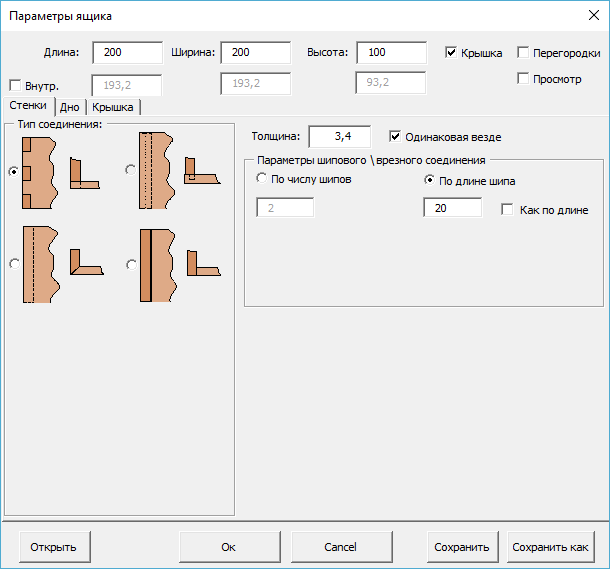
Task: Turn on the Просмотр preview checkbox
Action: [x=524, y=79]
